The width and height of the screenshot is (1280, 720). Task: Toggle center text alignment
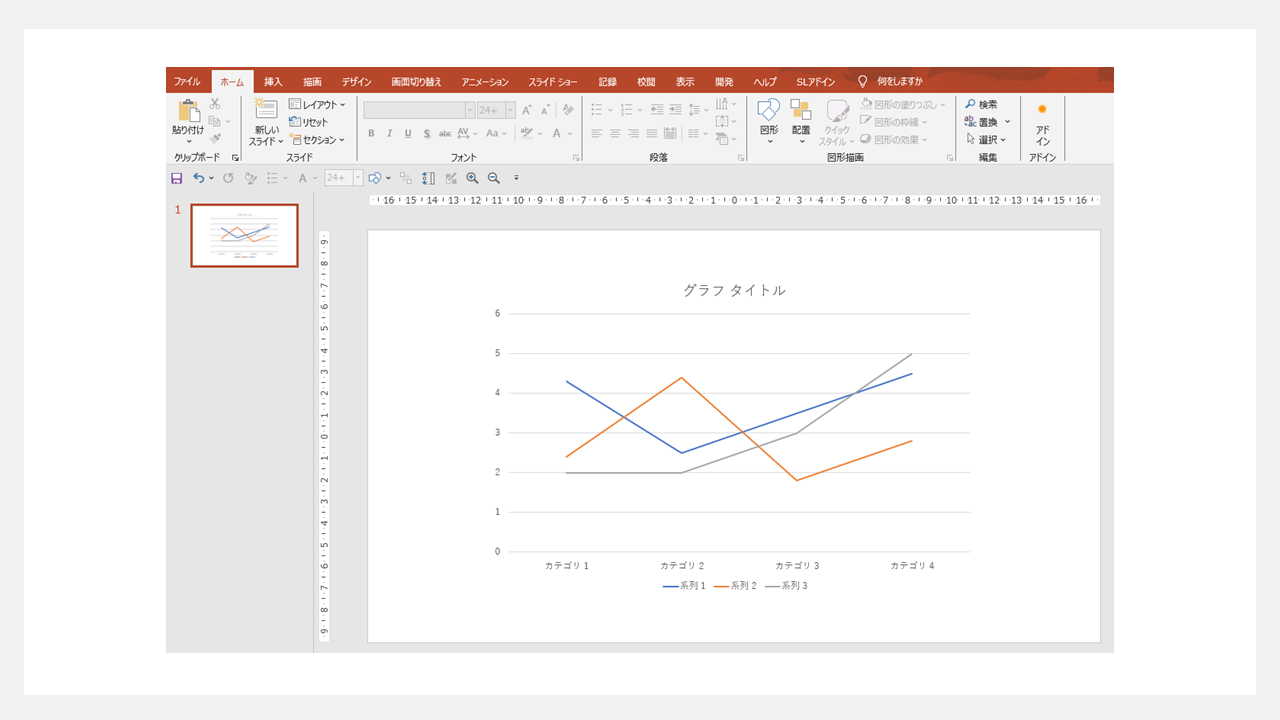615,133
